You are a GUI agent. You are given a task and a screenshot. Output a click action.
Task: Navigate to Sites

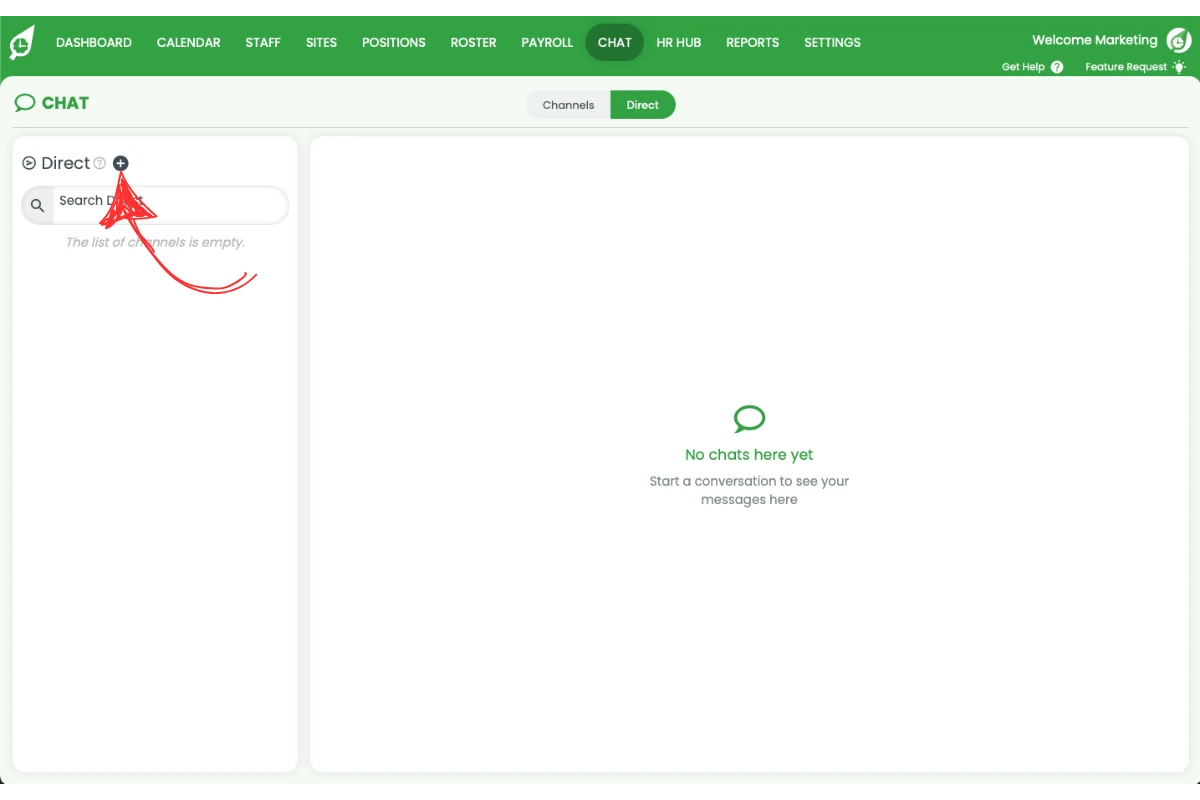[x=321, y=43]
